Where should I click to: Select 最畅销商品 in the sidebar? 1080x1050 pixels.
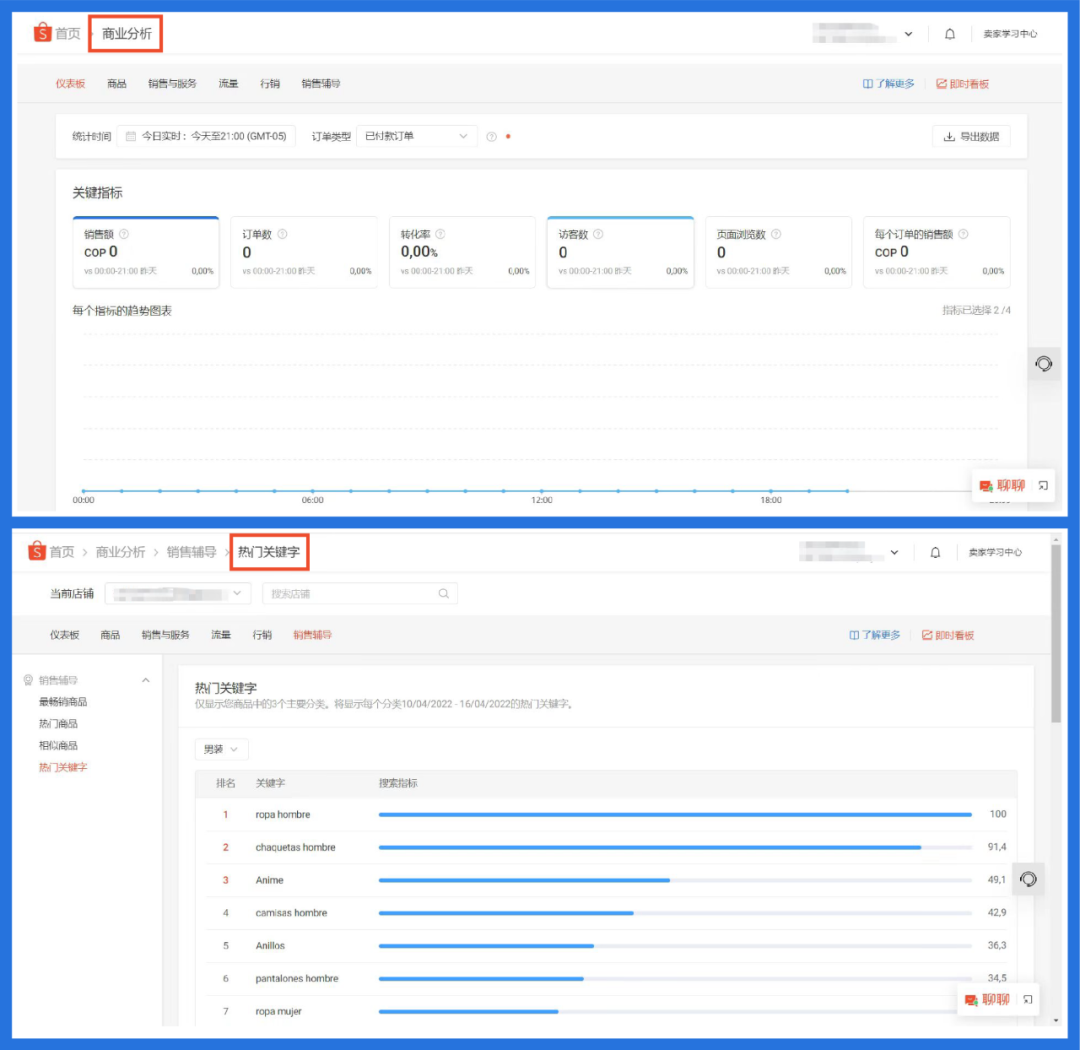click(63, 702)
